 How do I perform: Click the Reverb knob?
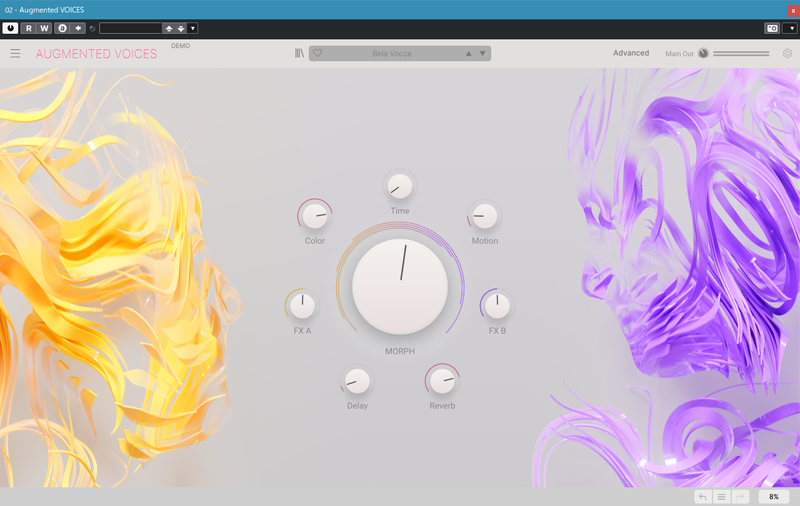(442, 381)
